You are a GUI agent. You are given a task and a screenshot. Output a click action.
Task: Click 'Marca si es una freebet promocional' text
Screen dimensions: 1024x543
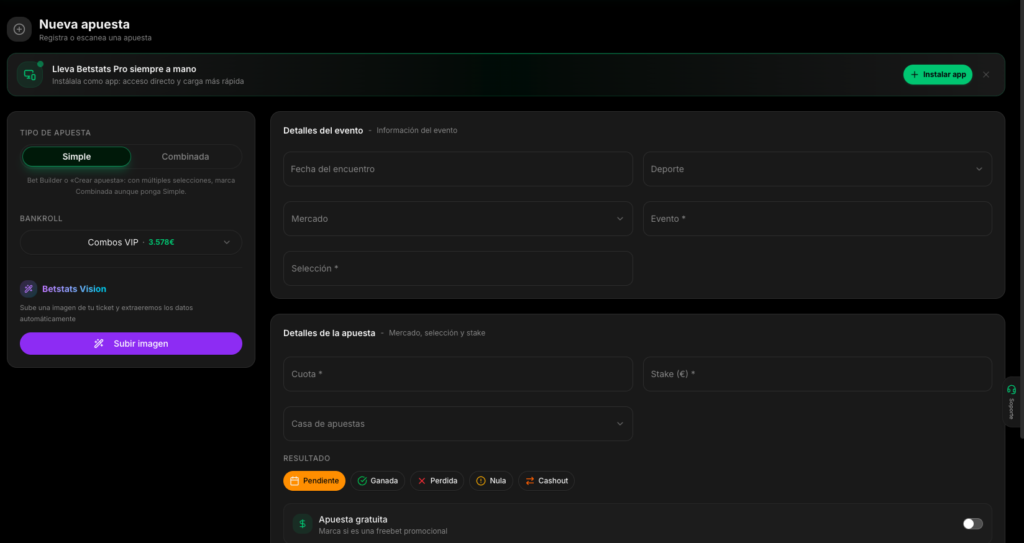point(383,531)
